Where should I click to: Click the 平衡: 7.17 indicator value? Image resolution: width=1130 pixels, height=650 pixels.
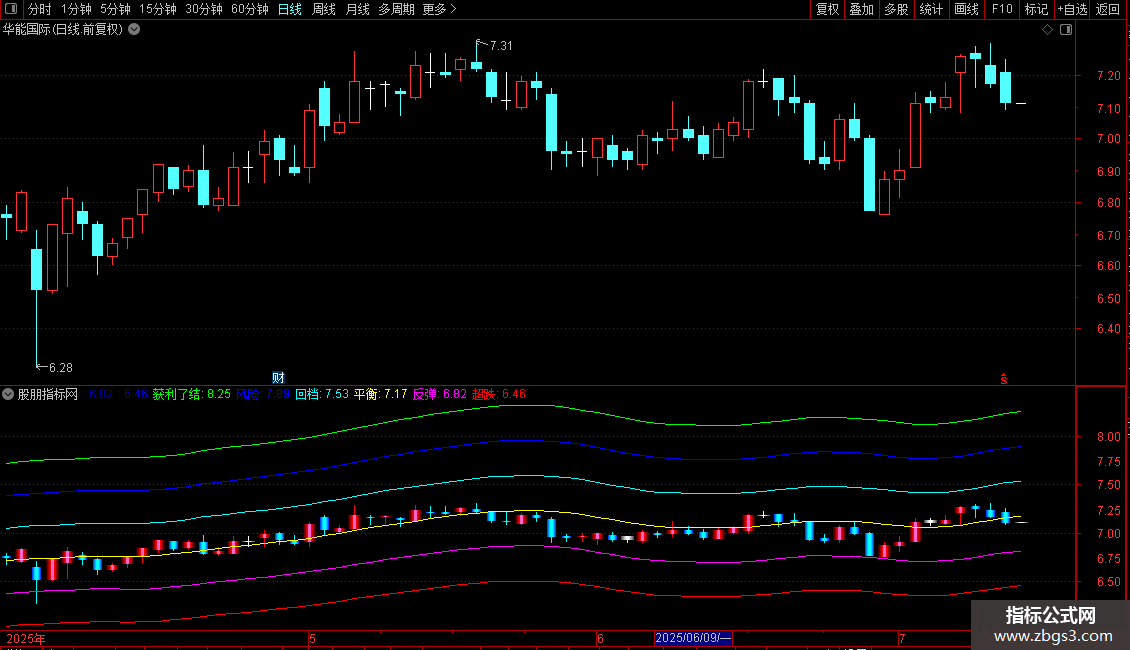click(x=381, y=394)
